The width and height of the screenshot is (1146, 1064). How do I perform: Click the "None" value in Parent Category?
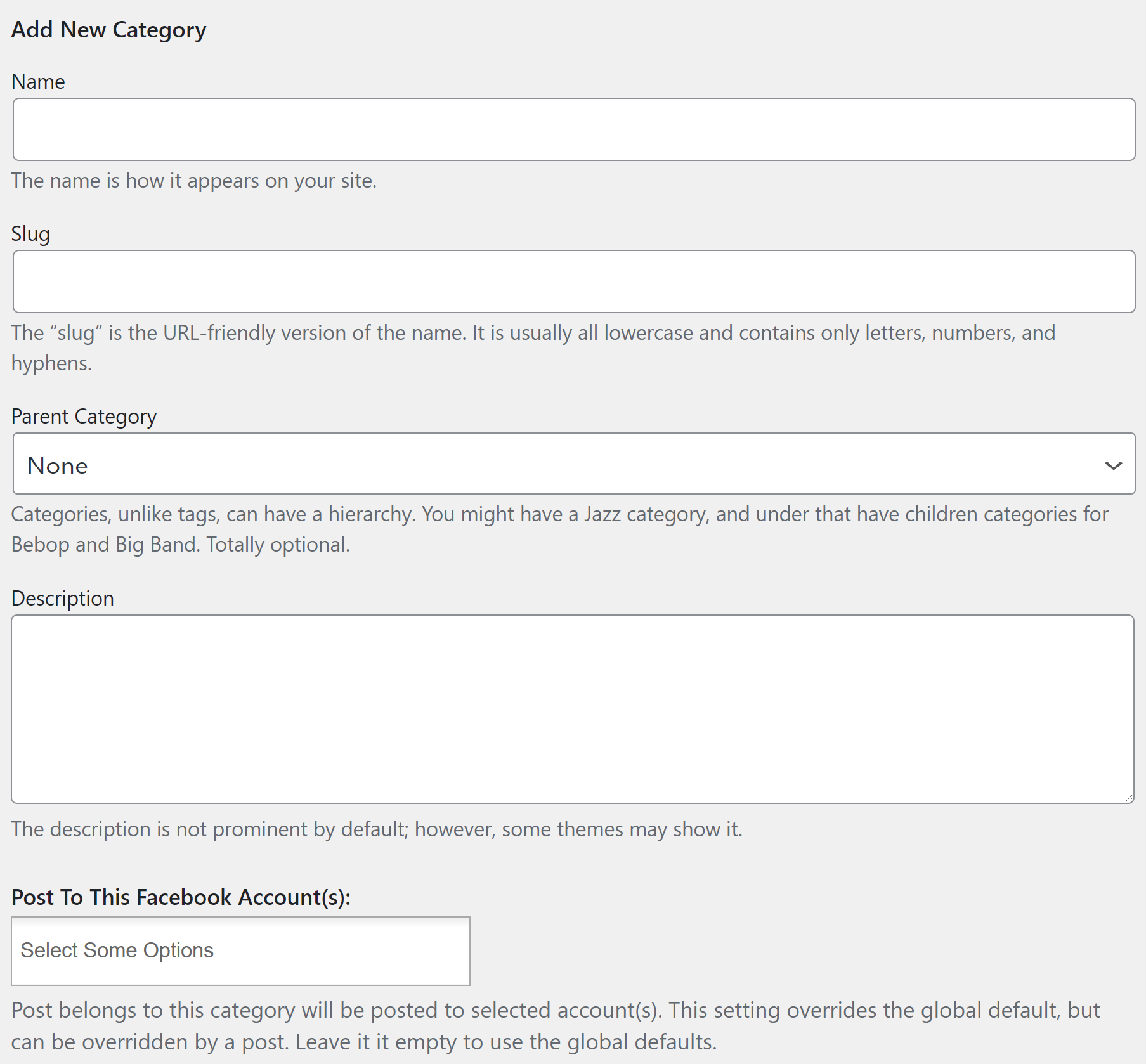point(58,466)
